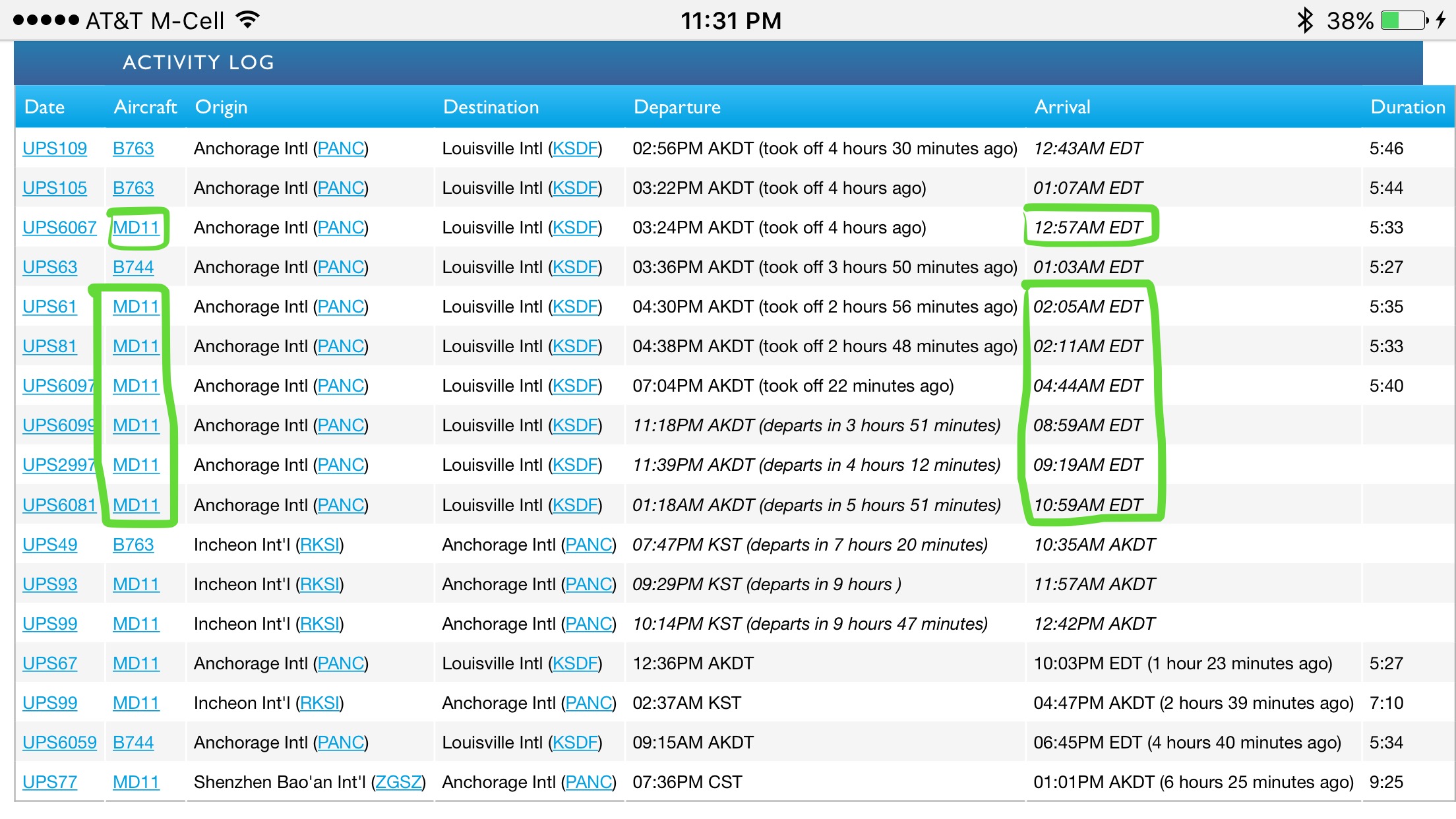Click MD11 aircraft link for UPS6067
This screenshot has height=819, width=1456.
click(136, 228)
